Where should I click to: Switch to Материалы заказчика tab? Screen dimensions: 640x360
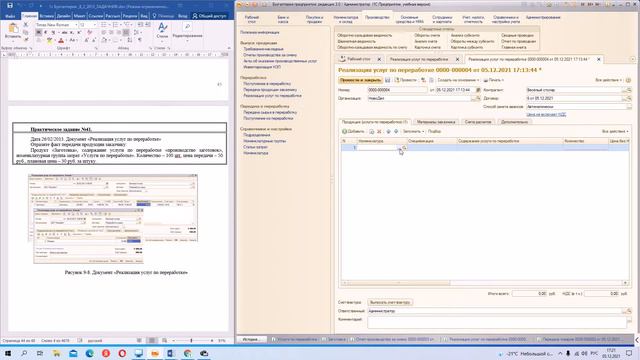point(436,122)
